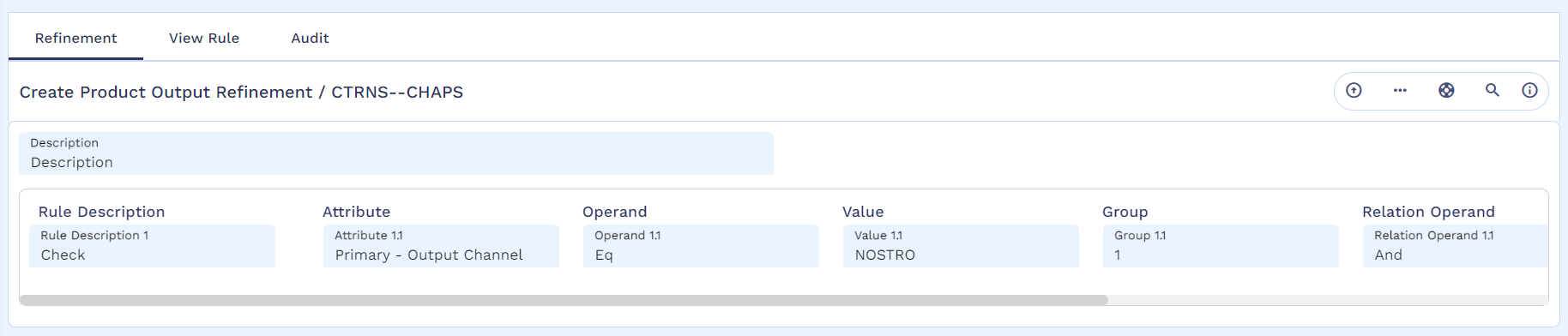
Task: Switch to the View Rule tab
Action: (x=204, y=38)
